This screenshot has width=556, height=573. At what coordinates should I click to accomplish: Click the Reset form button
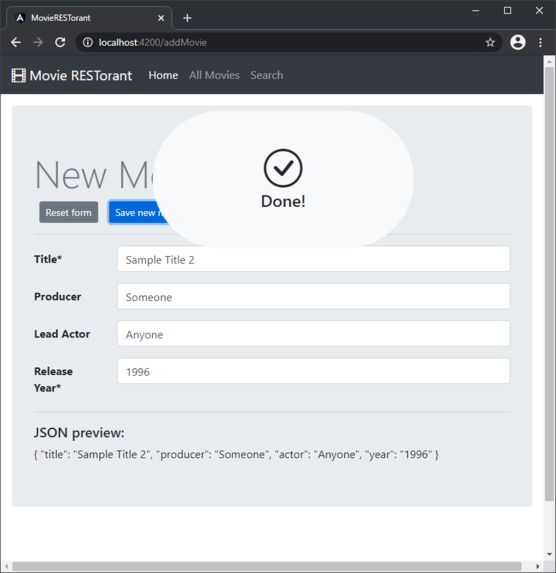(x=68, y=212)
